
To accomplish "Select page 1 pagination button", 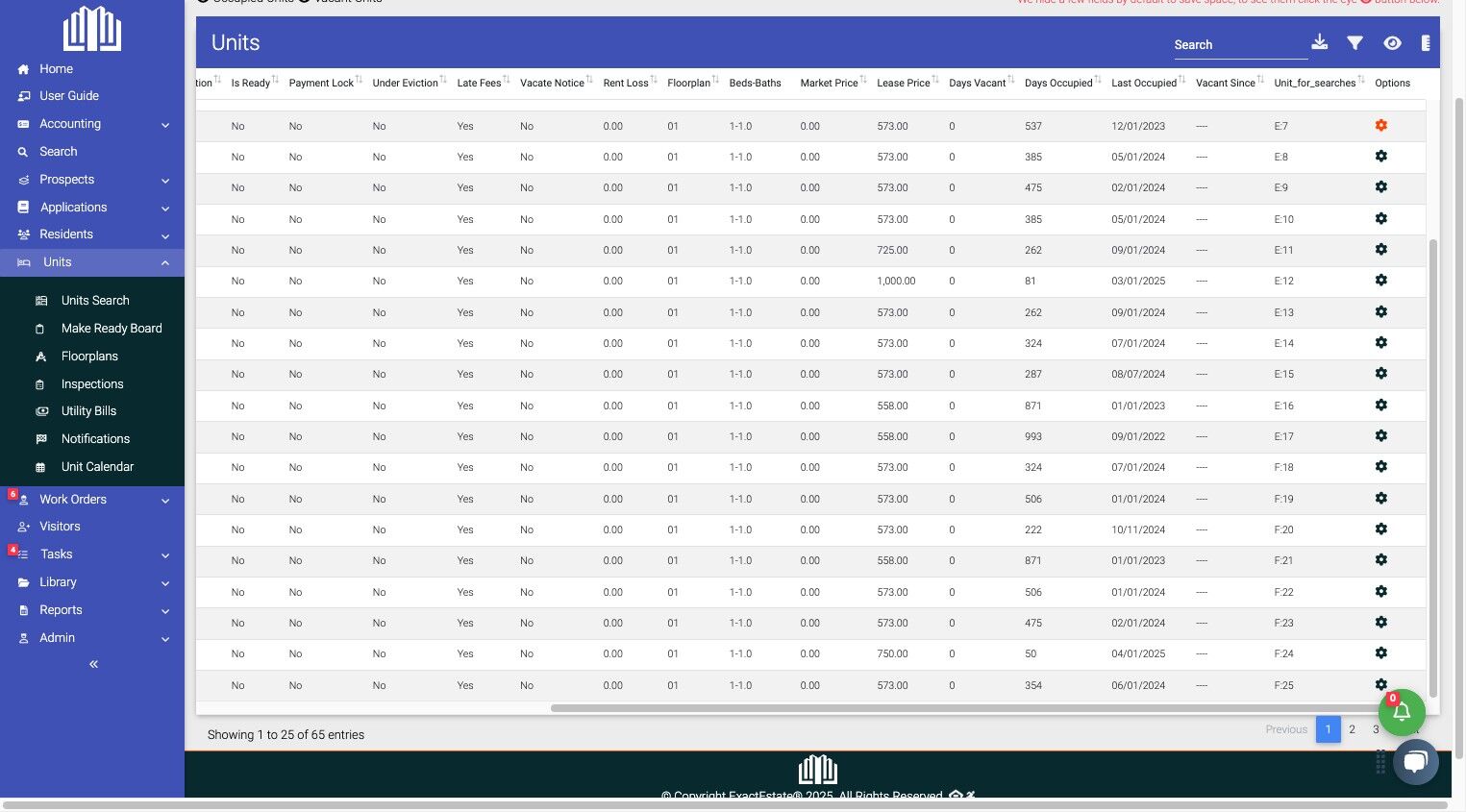I will (x=1328, y=729).
